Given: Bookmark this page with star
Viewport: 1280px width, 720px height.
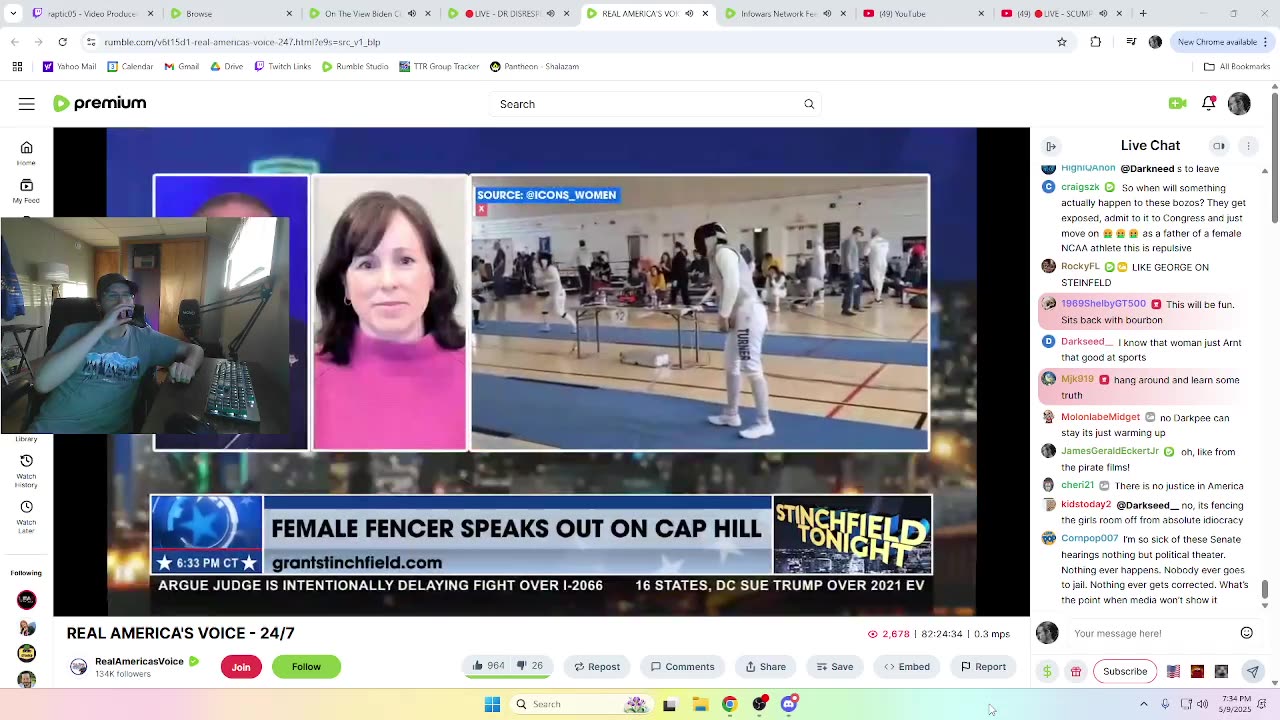Looking at the screenshot, I should pos(1062,42).
